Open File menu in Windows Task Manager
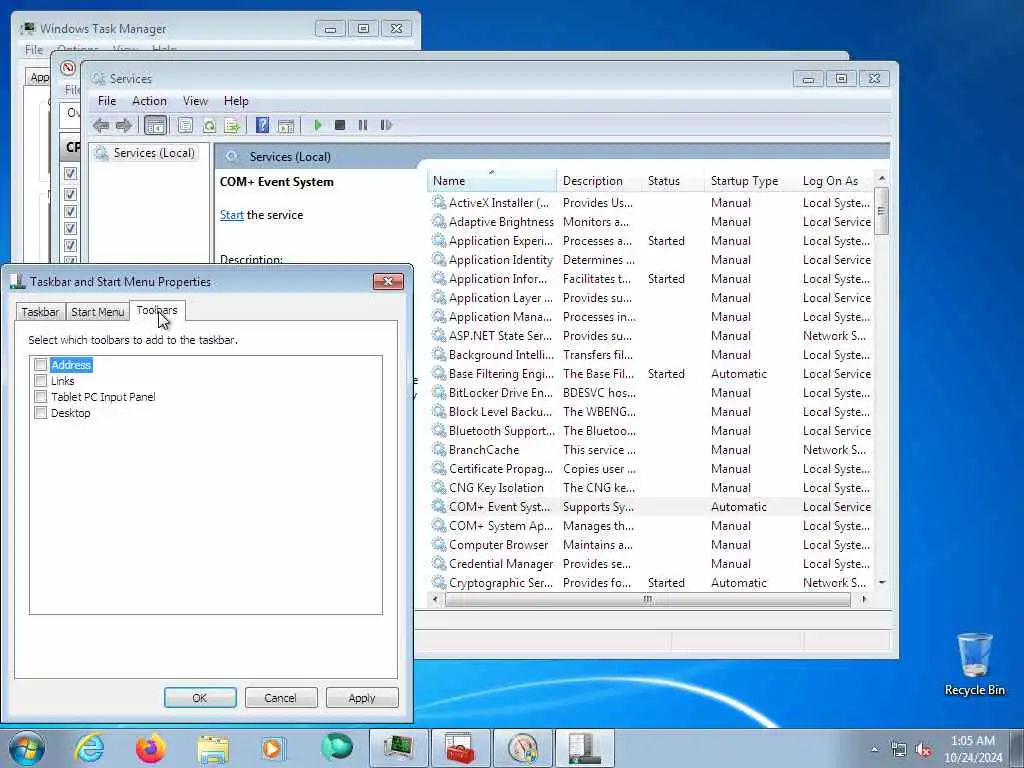 click(33, 50)
